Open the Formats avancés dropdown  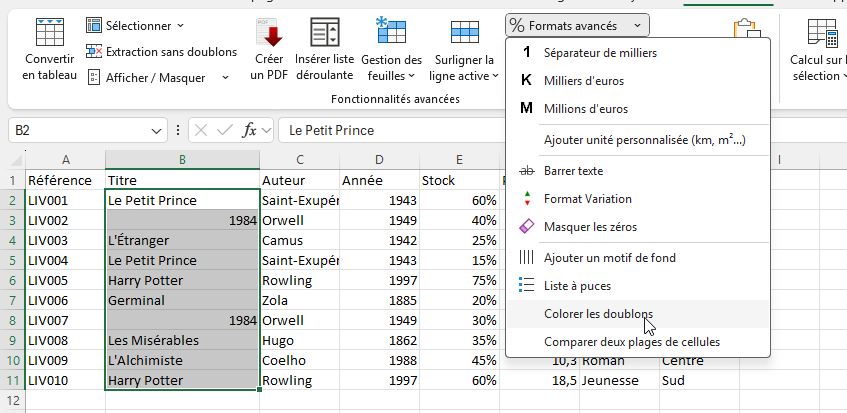577,25
